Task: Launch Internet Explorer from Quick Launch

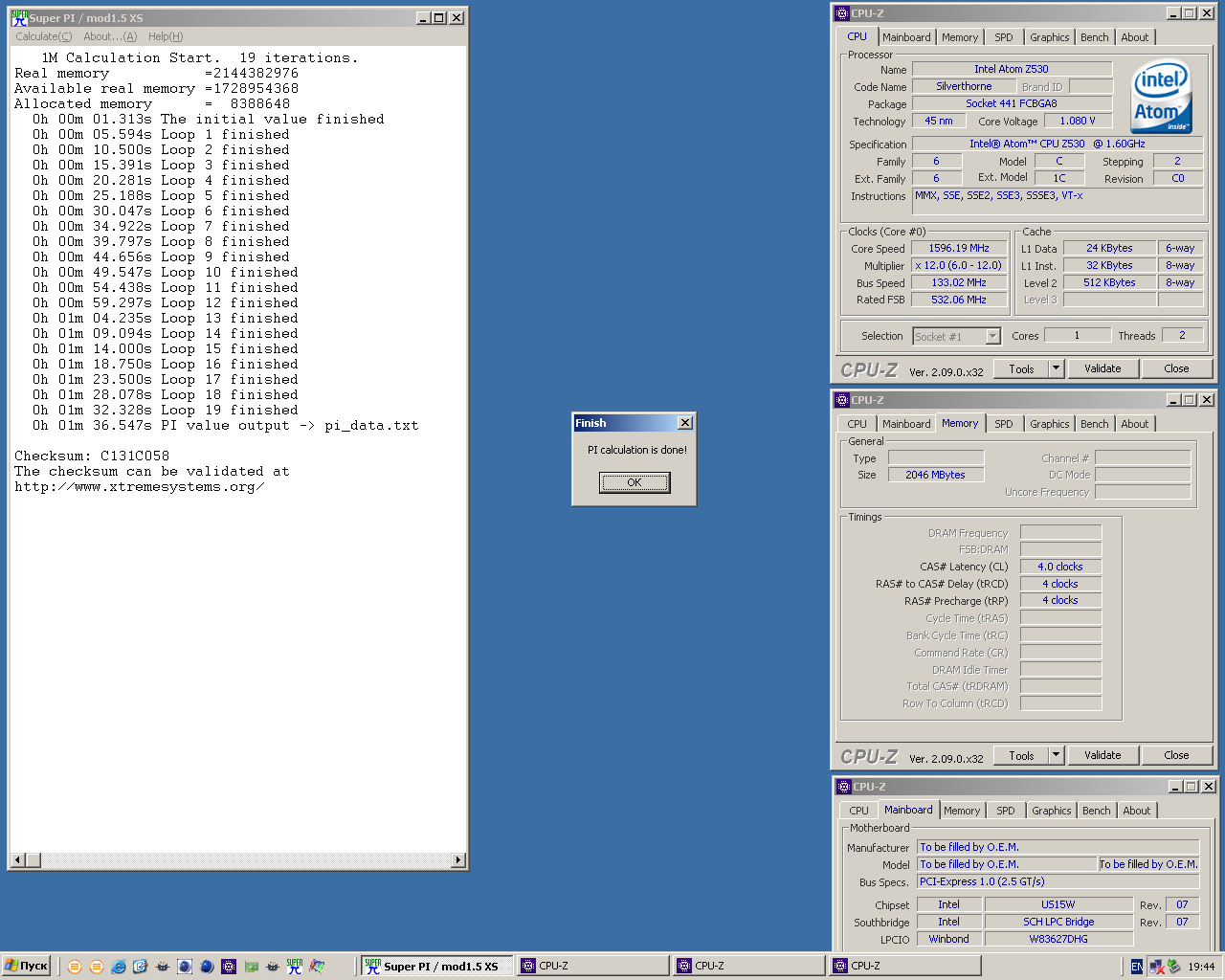Action: click(118, 967)
